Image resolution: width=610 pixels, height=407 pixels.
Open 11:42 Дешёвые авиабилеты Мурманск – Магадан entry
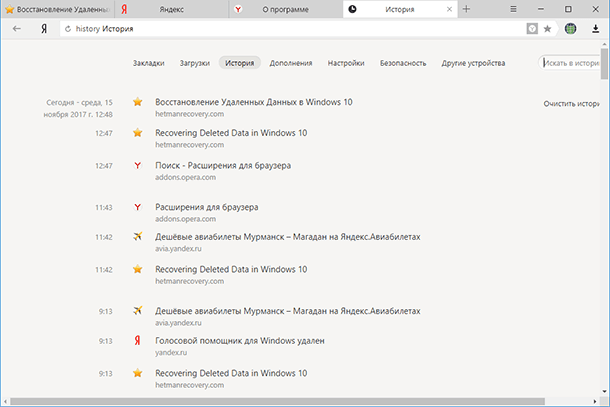coord(288,237)
